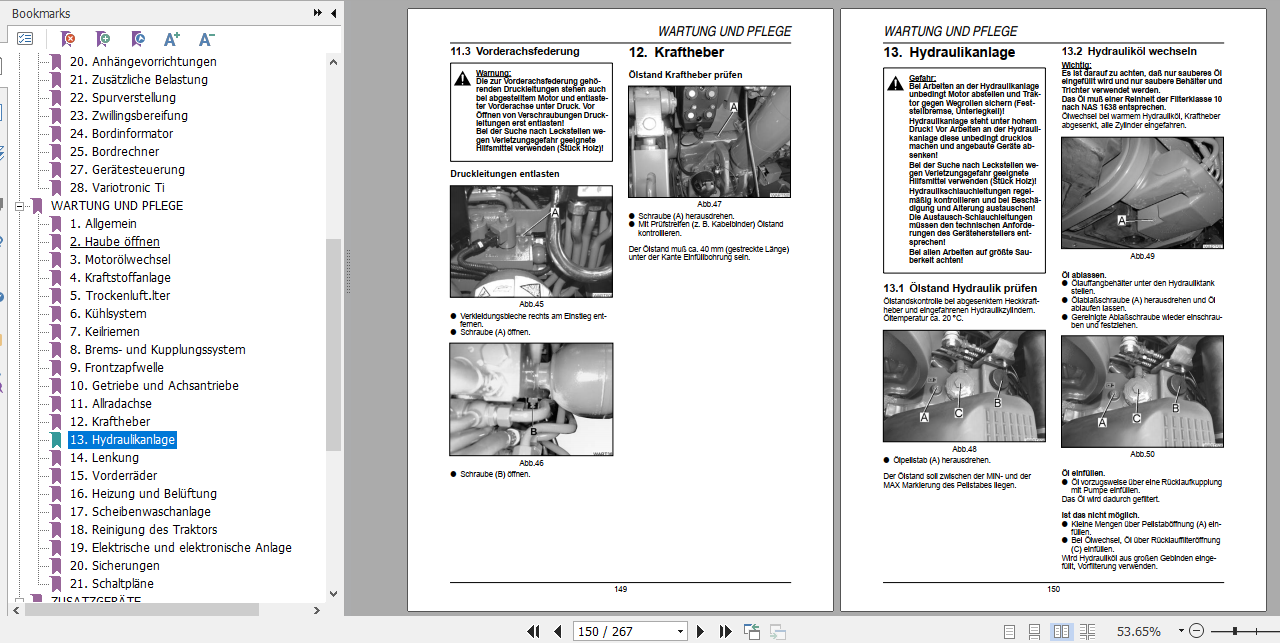Open bookmark 6. Kühlsystem
Viewport: 1280px width, 643px height.
pyautogui.click(x=108, y=314)
